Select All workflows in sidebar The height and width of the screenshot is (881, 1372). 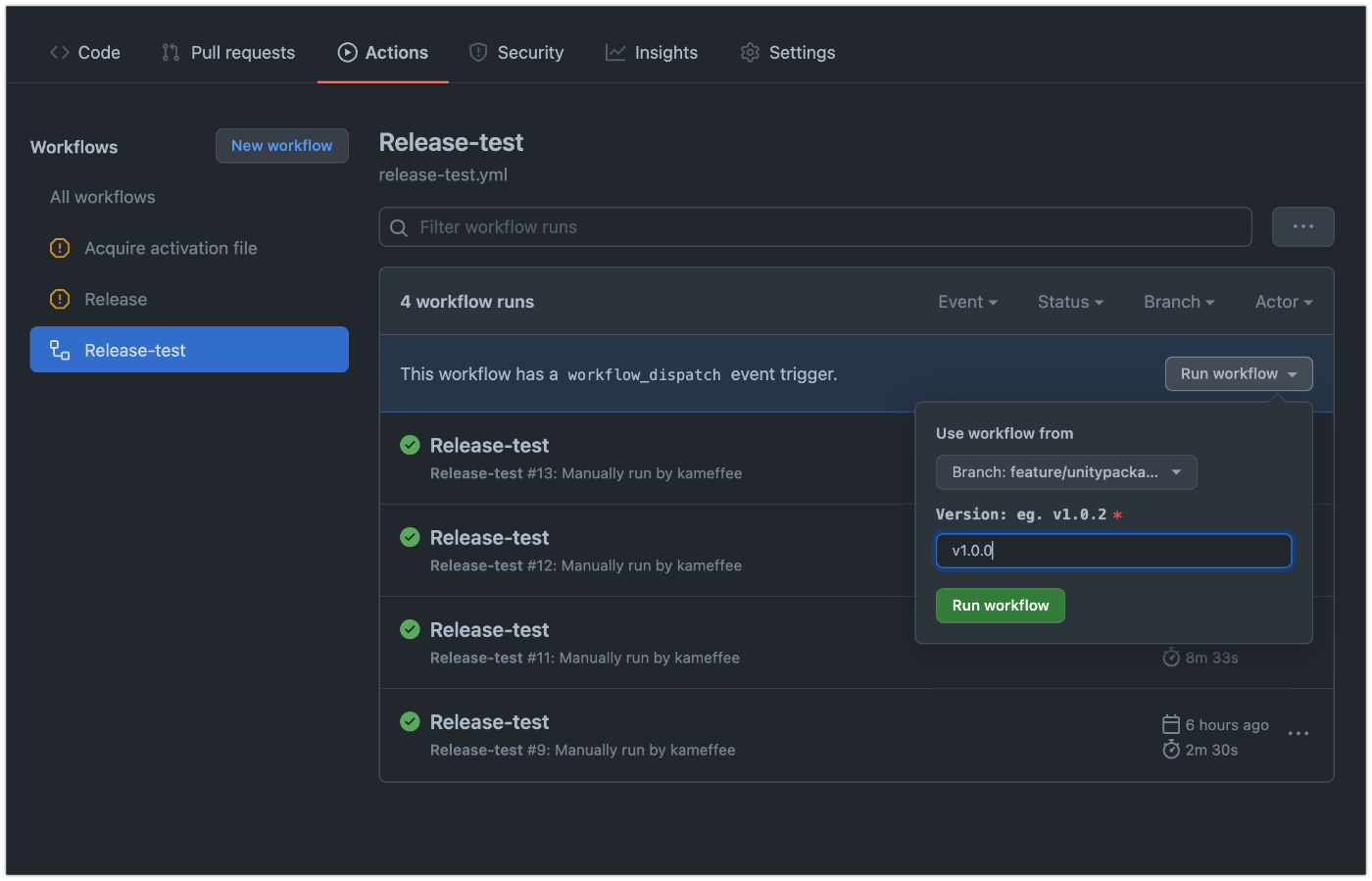point(103,197)
